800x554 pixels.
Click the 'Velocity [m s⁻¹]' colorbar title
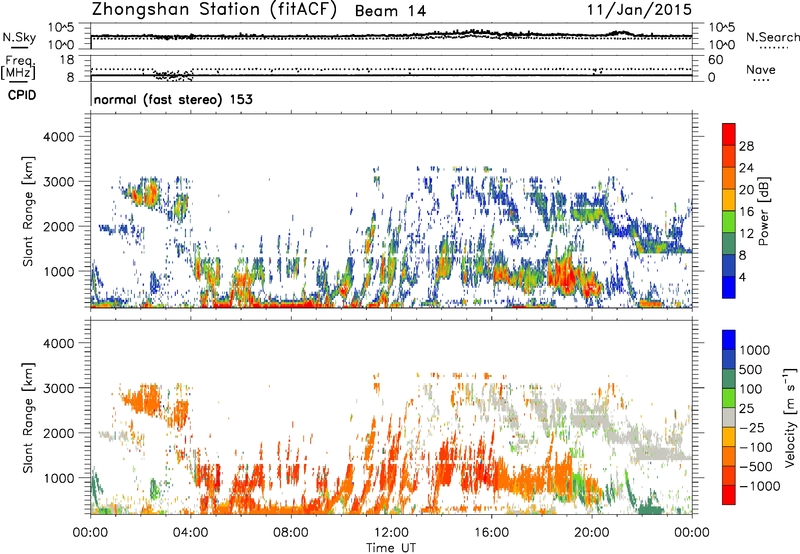pyautogui.click(x=790, y=417)
